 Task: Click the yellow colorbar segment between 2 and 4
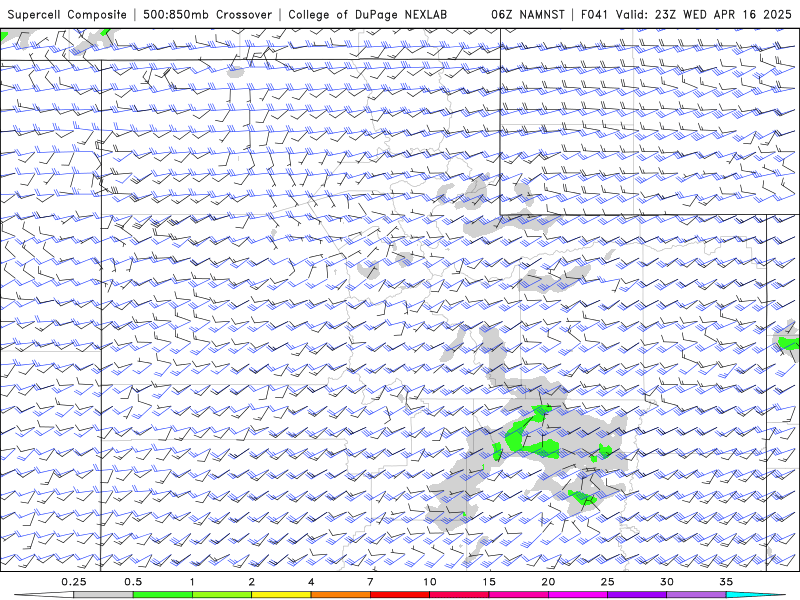[281, 595]
